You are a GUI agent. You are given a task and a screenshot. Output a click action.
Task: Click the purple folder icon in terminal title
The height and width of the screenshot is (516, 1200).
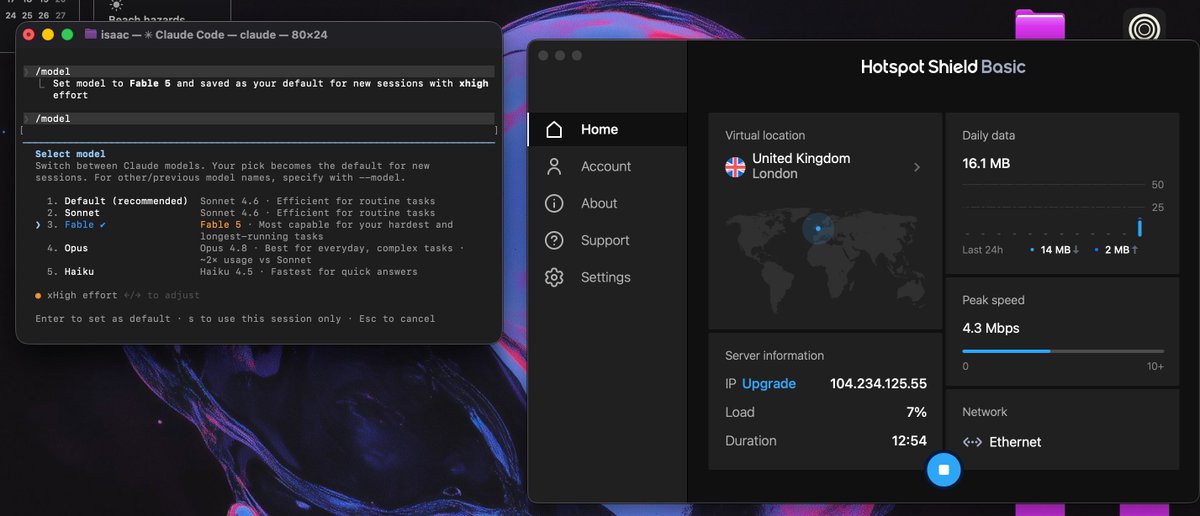coord(91,34)
